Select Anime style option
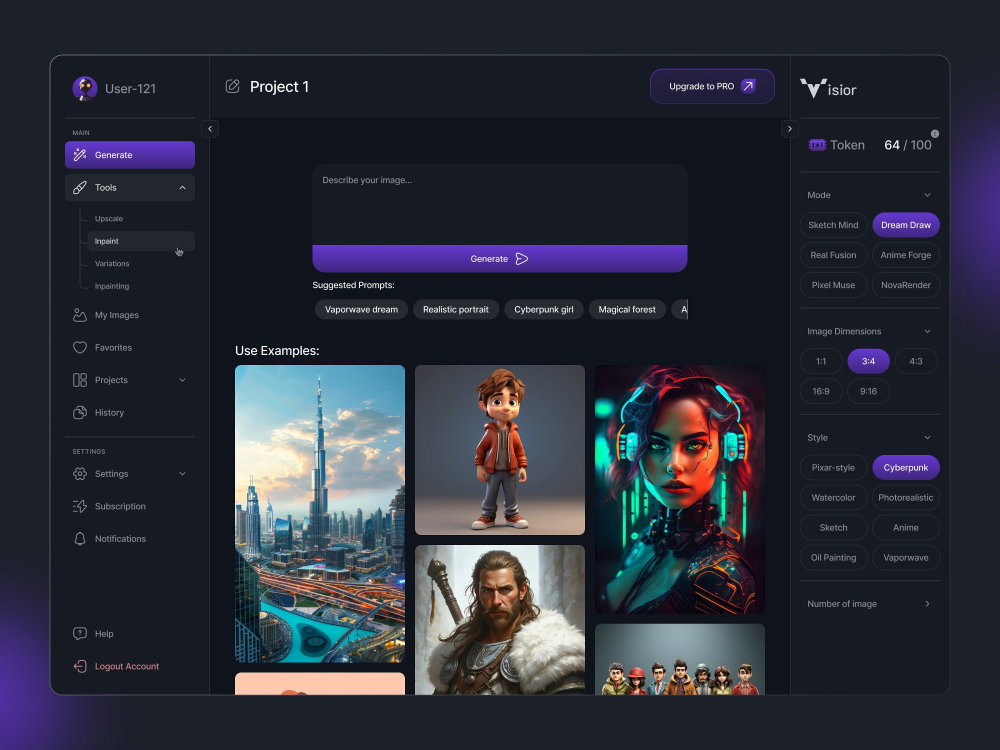This screenshot has height=750, width=1000. click(x=906, y=527)
